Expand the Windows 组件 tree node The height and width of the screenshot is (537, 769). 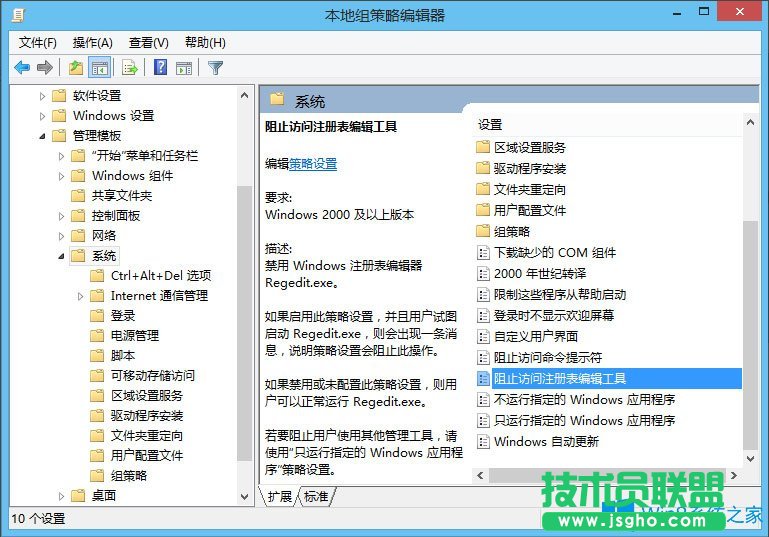click(61, 176)
